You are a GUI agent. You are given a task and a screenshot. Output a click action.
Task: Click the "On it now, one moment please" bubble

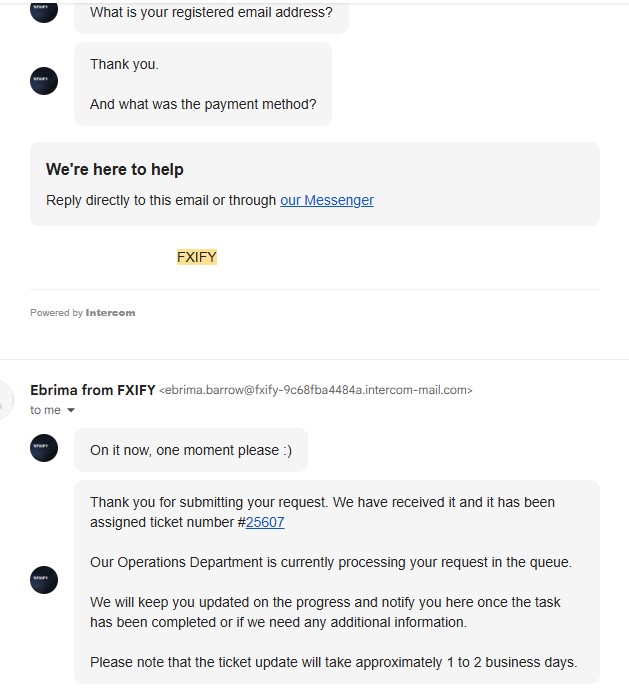pos(191,450)
